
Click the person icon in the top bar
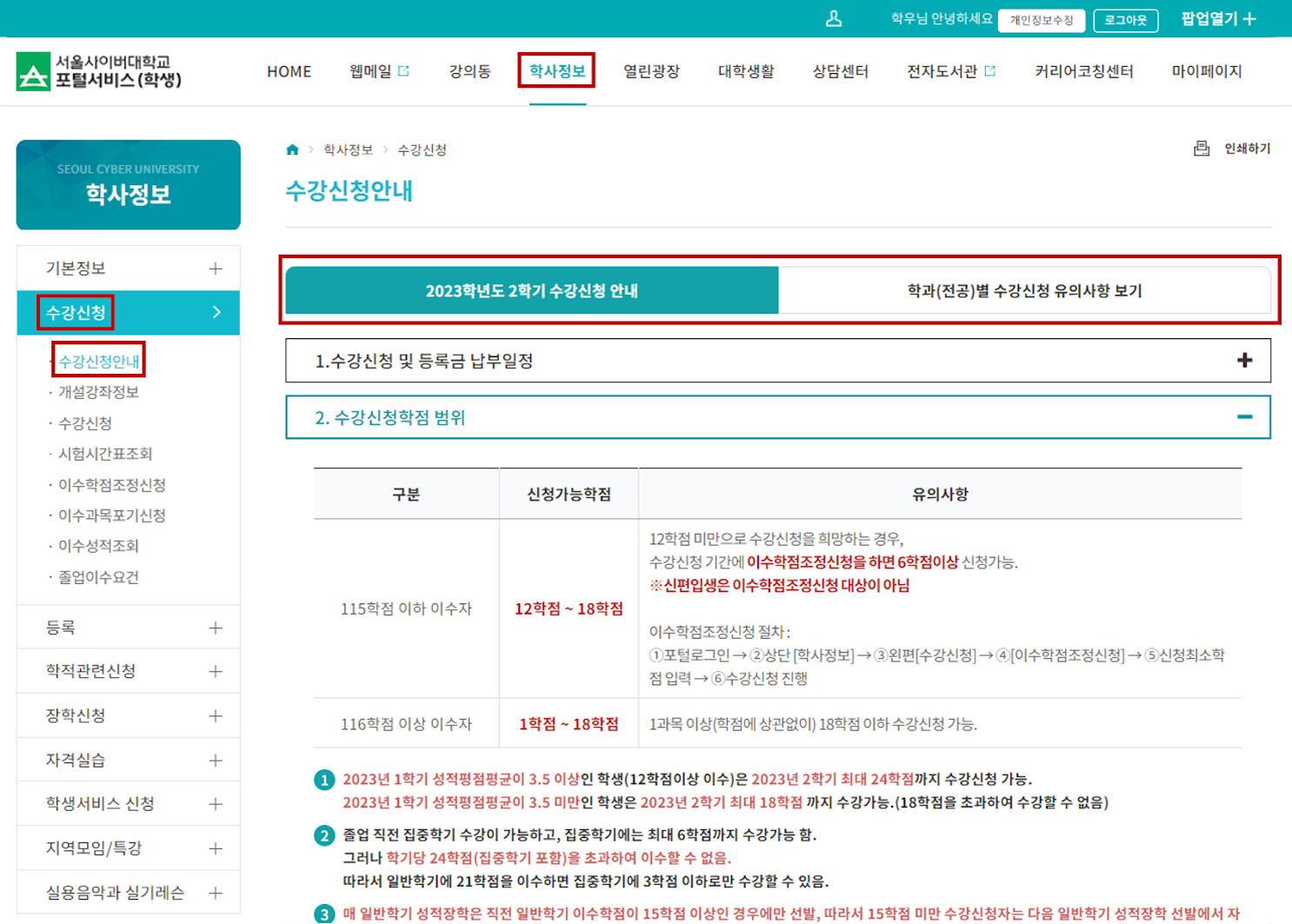[x=834, y=17]
